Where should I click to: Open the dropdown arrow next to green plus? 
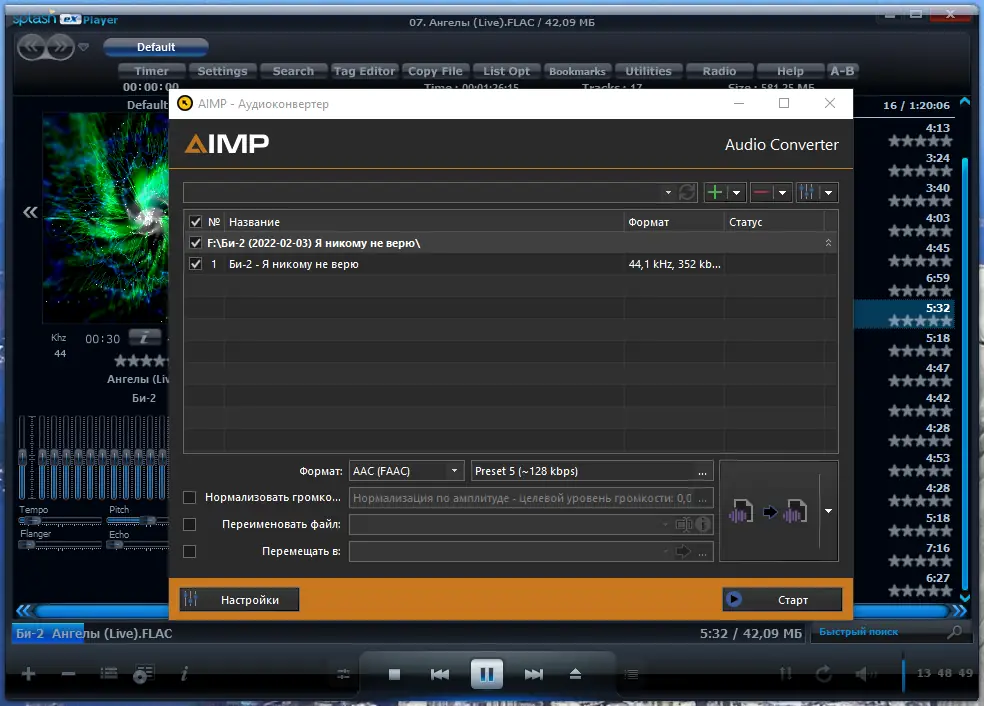pyautogui.click(x=736, y=193)
